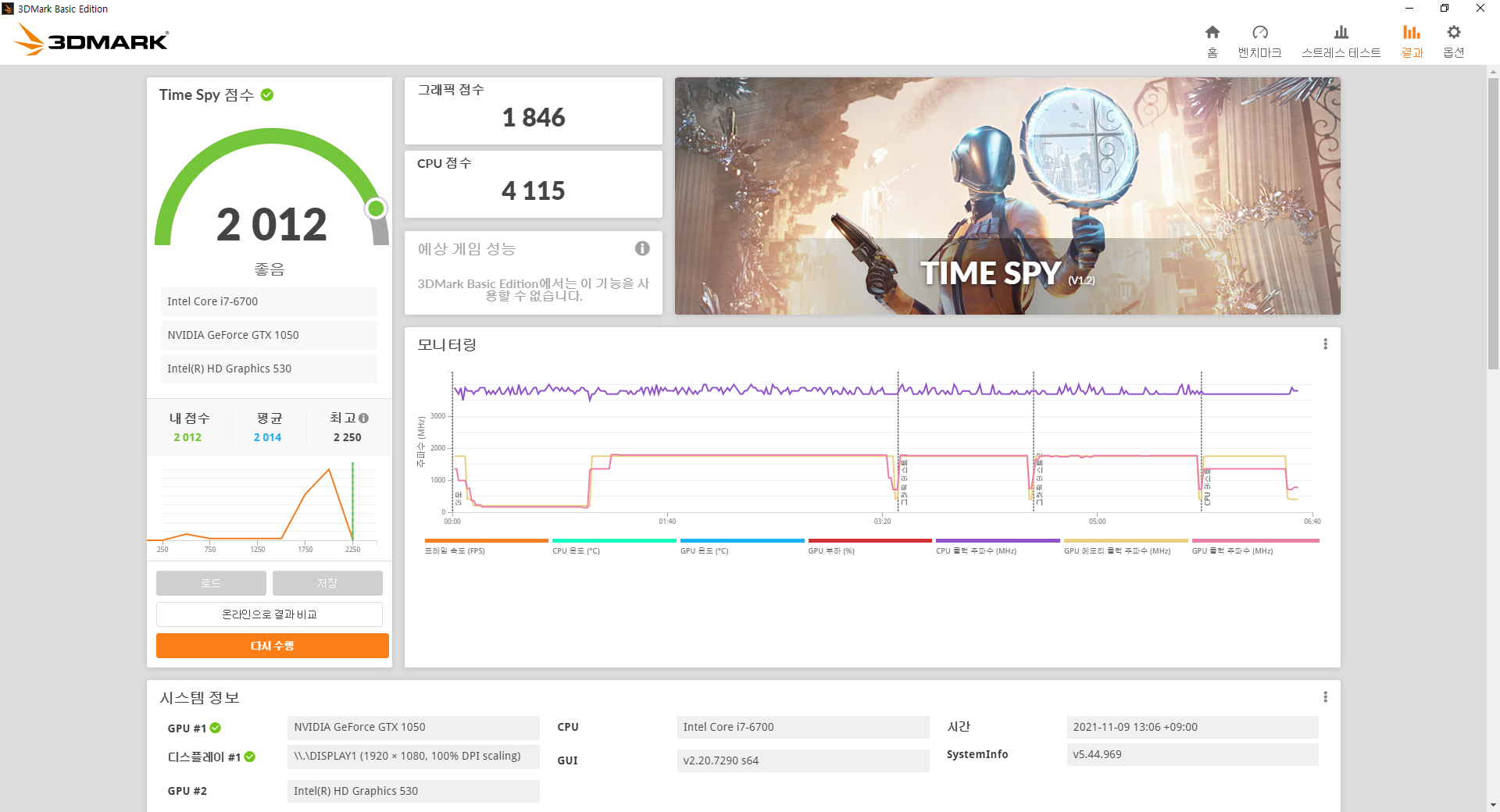Click my score value 2 012 under 내 점수
The width and height of the screenshot is (1500, 812).
tap(187, 437)
